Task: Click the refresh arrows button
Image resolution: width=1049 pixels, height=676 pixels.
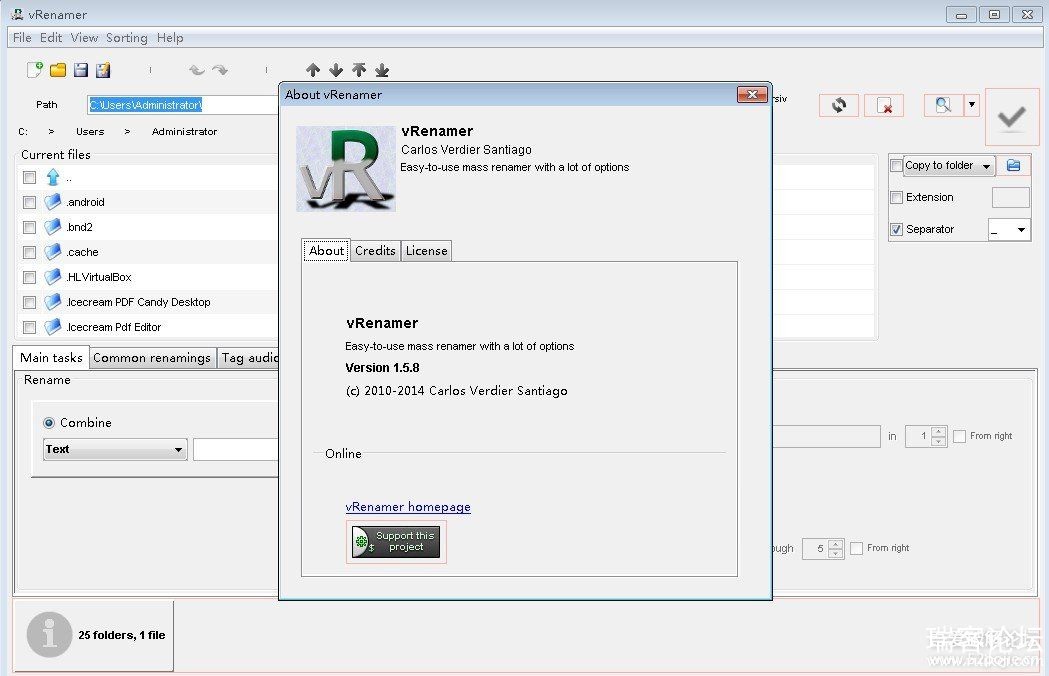Action: pyautogui.click(x=839, y=105)
